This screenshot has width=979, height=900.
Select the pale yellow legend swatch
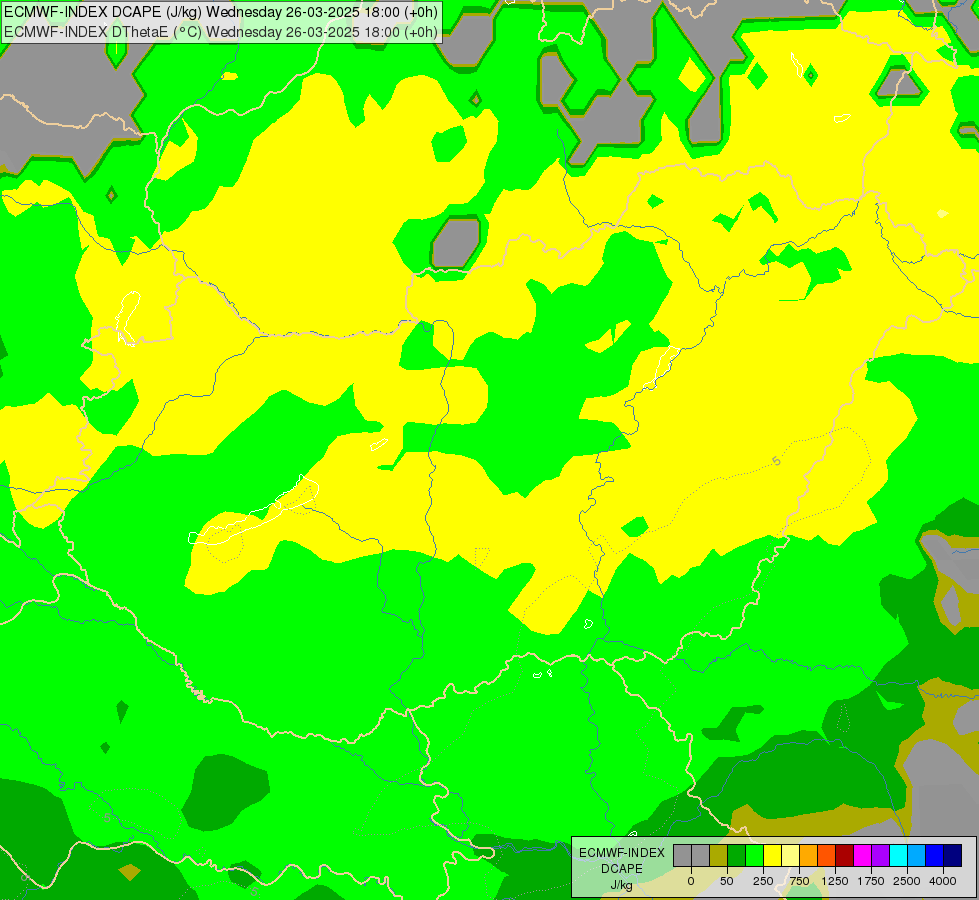tap(790, 855)
